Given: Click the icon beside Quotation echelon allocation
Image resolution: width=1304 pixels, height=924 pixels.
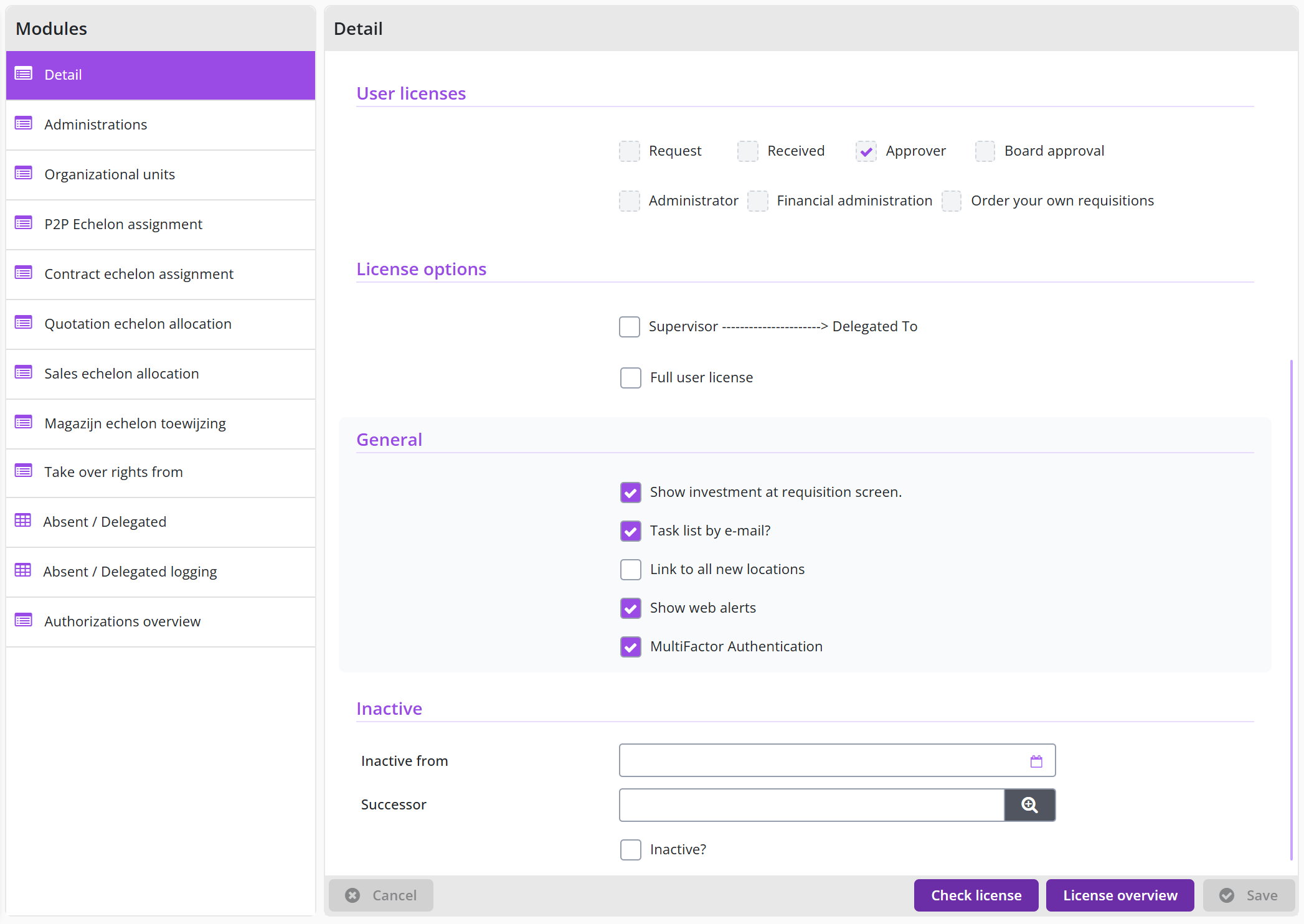Looking at the screenshot, I should pyautogui.click(x=24, y=323).
